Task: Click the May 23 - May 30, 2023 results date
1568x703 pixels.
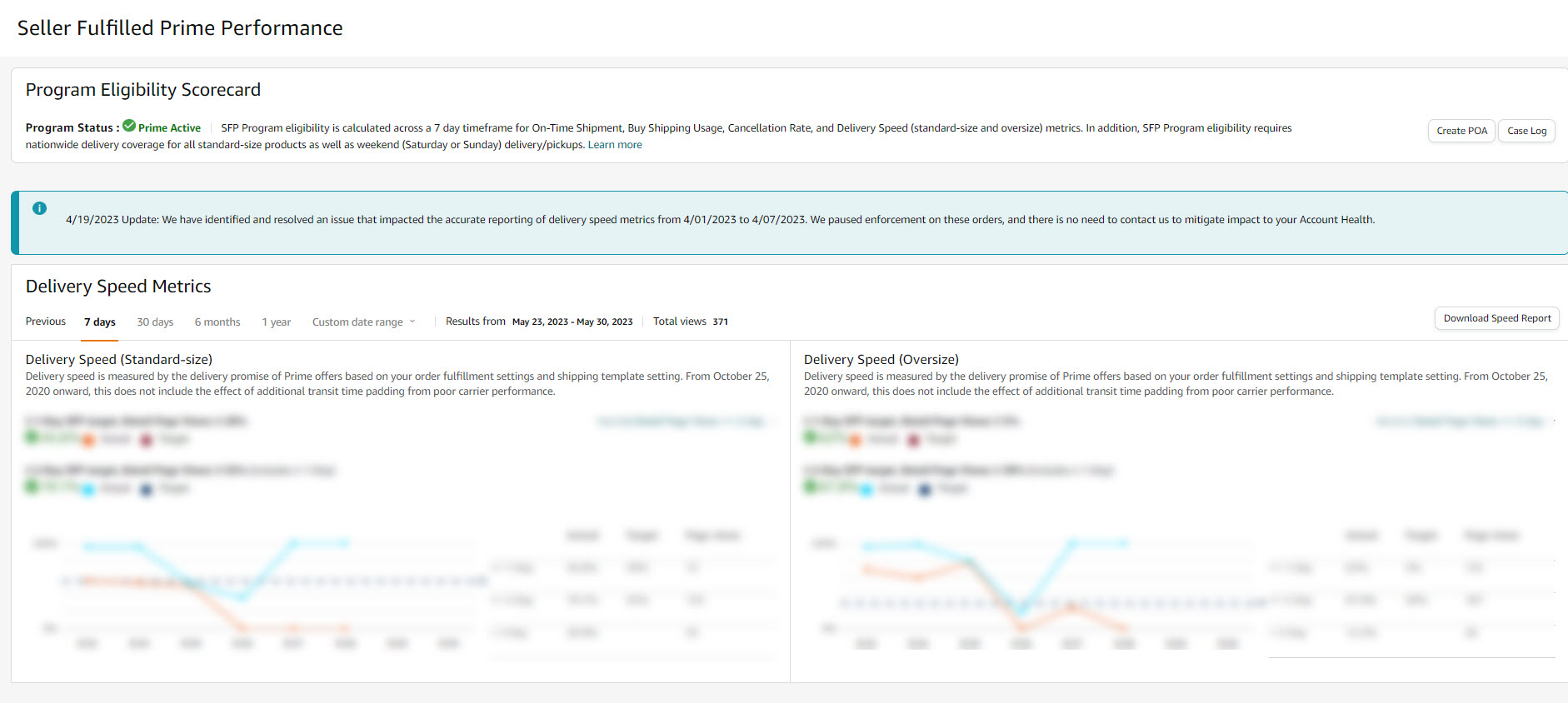Action: pos(572,322)
